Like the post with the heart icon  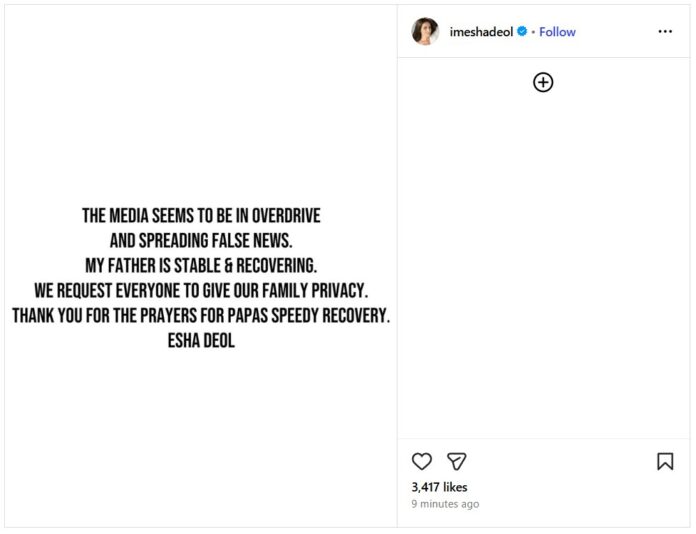click(x=422, y=461)
